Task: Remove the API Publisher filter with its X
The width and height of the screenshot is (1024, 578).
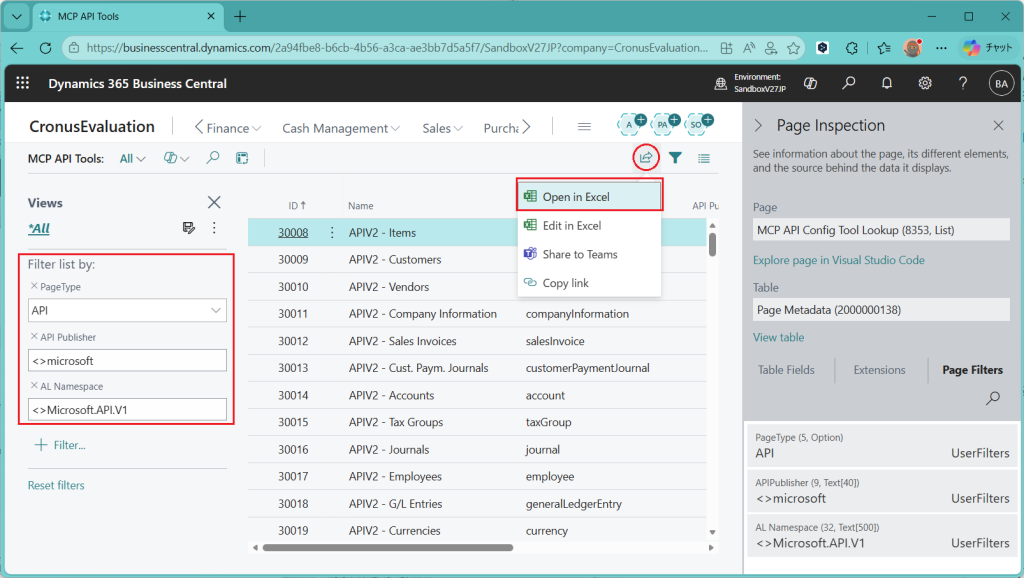Action: pos(34,337)
